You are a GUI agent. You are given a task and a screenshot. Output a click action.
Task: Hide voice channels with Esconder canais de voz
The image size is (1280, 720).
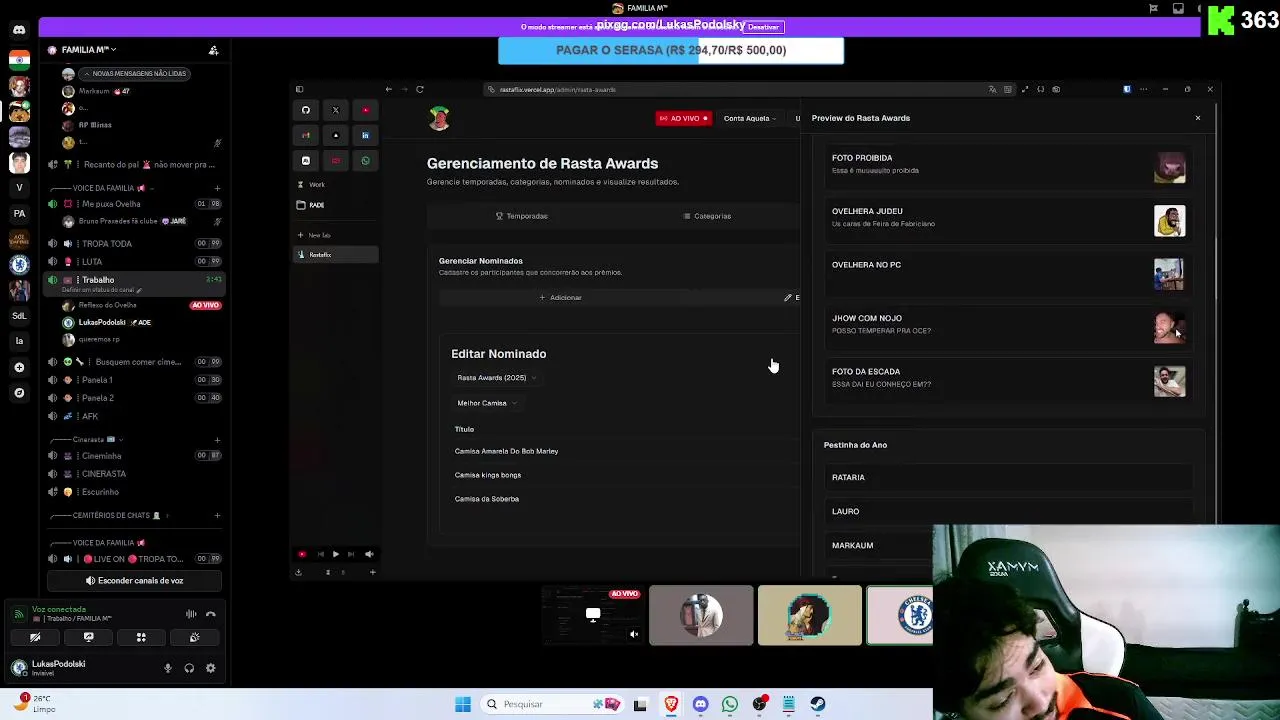point(134,580)
